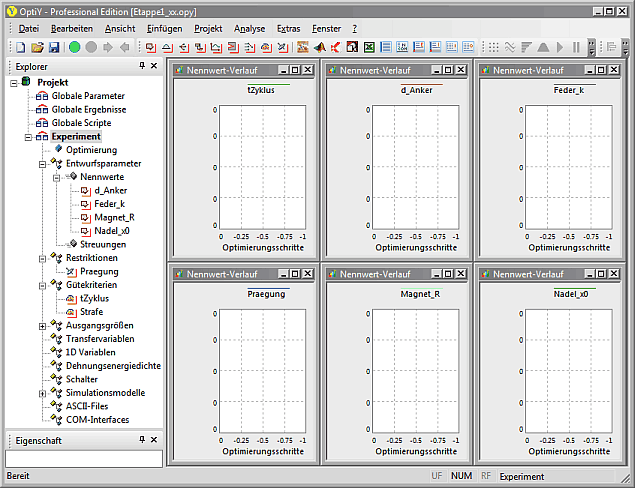
Task: Expand the Ausgangsgrößen node
Action: point(42,325)
